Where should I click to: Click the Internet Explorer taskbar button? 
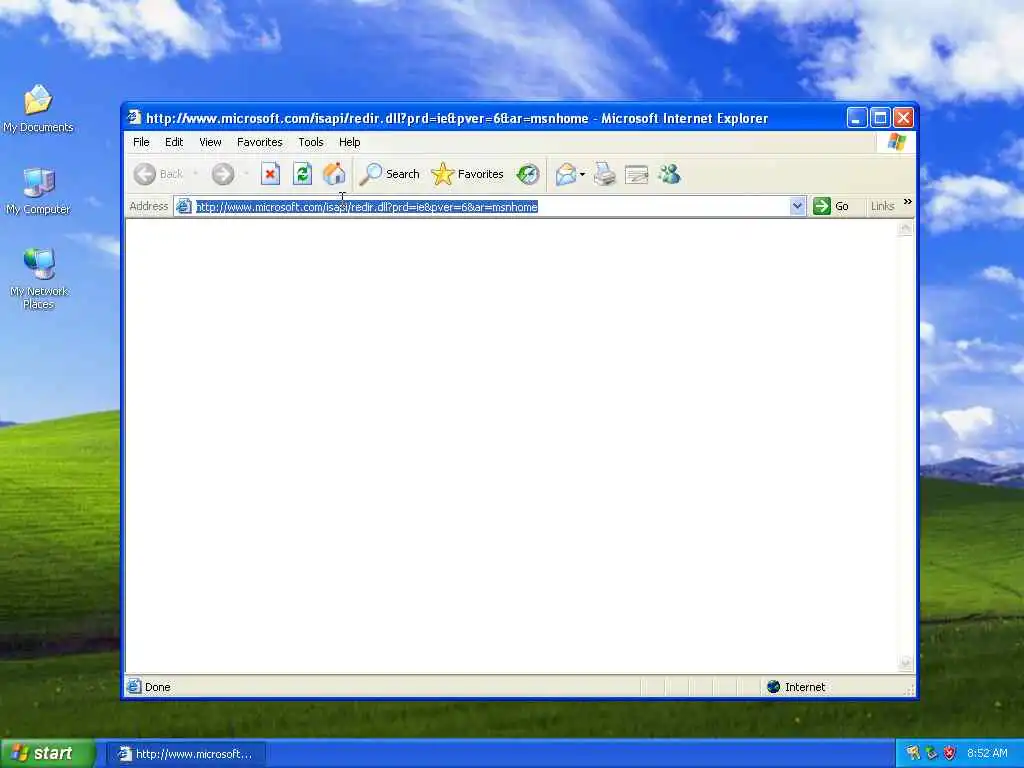coord(186,754)
